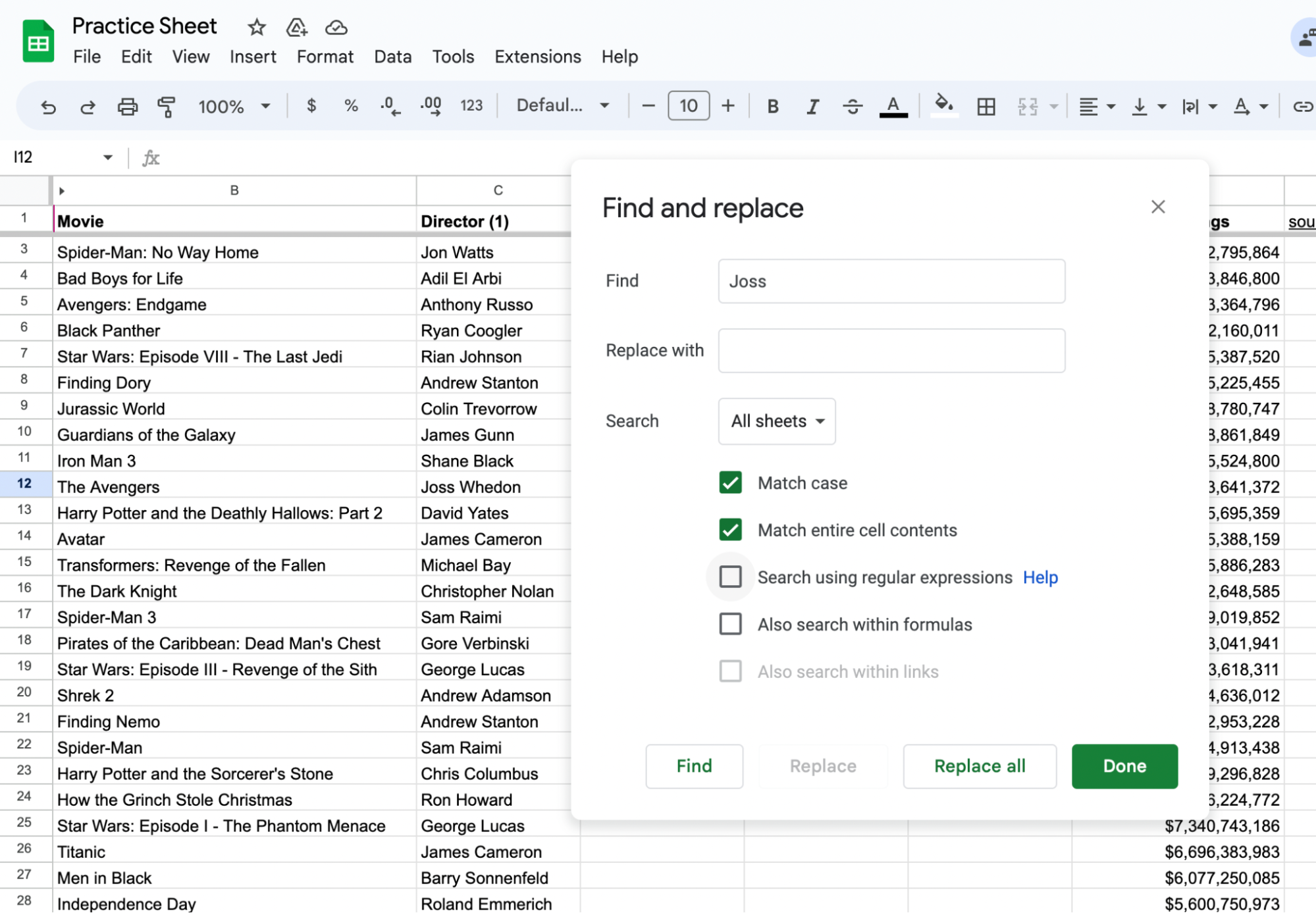Click the Text color icon
Image resolution: width=1316 pixels, height=913 pixels.
tap(893, 106)
